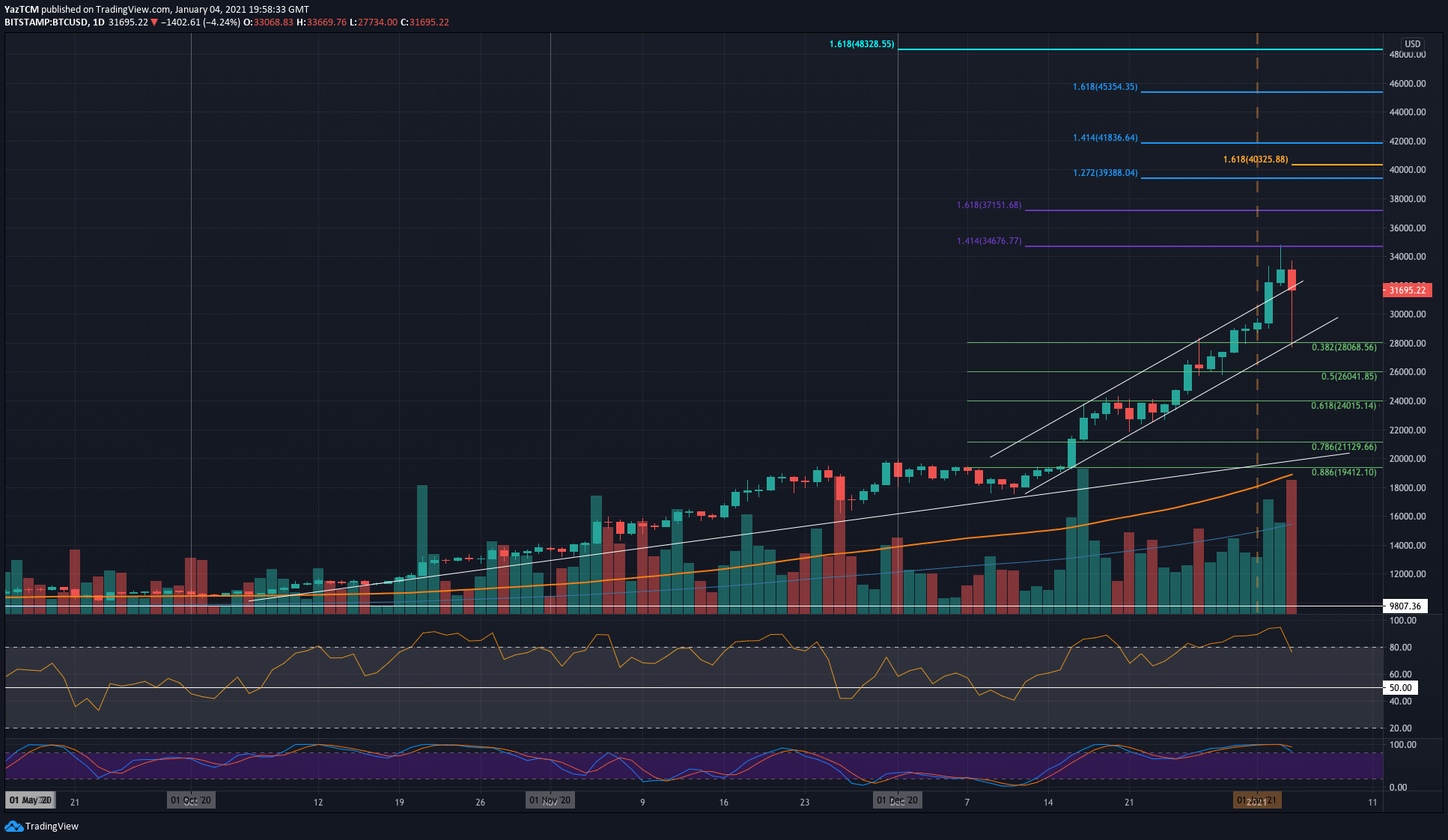Screen dimensions: 1448x840
Task: Click the TradingView cloud logo icon
Action: click(13, 826)
